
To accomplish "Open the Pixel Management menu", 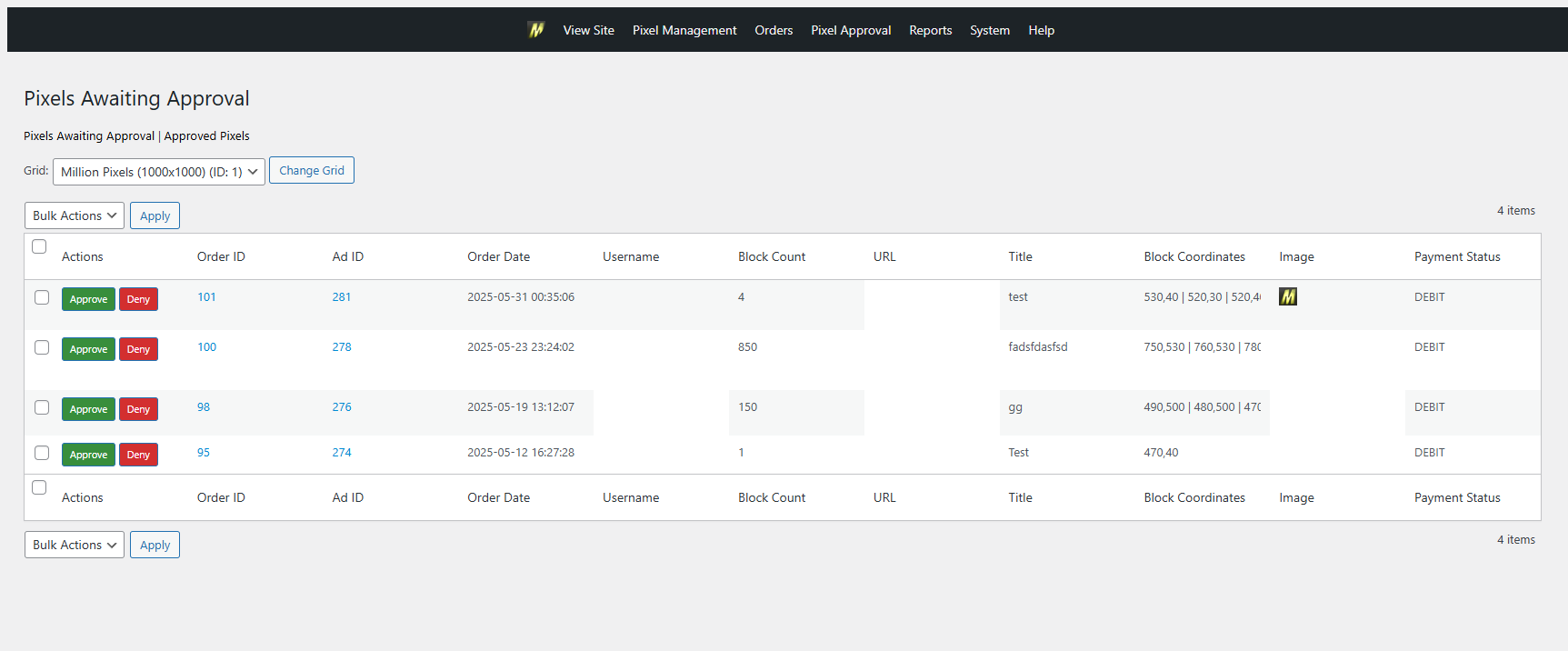I will tap(684, 30).
